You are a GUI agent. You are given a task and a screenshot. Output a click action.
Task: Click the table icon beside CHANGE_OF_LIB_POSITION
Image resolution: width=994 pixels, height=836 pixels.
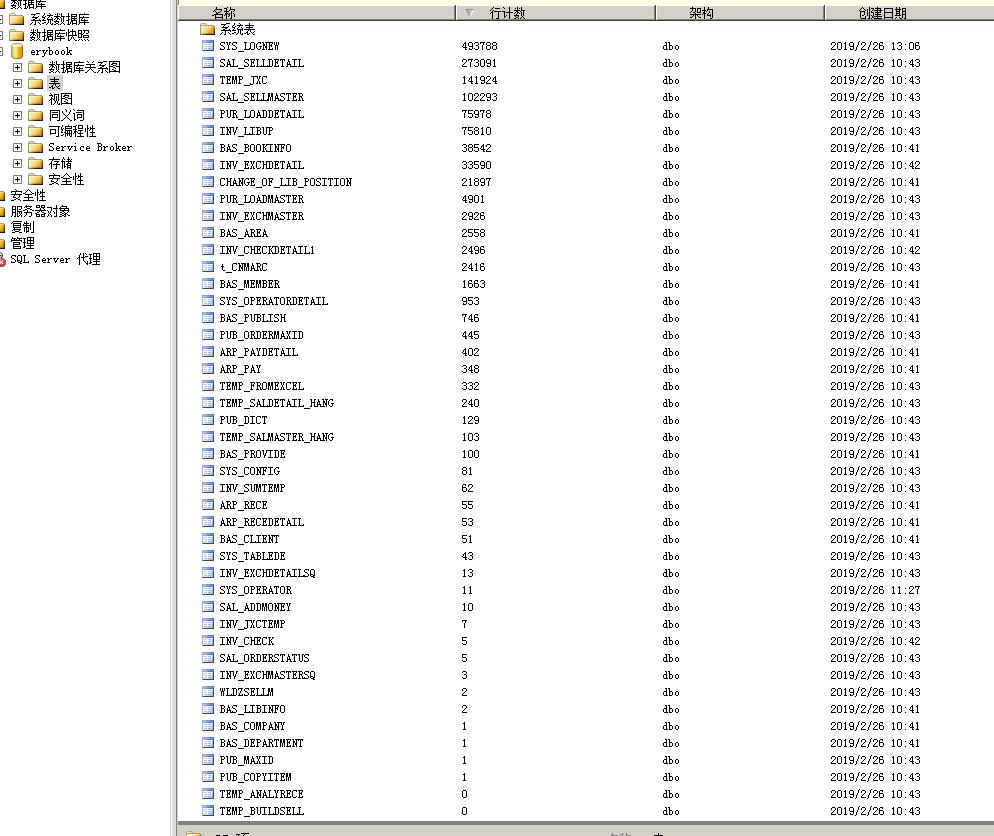click(207, 182)
